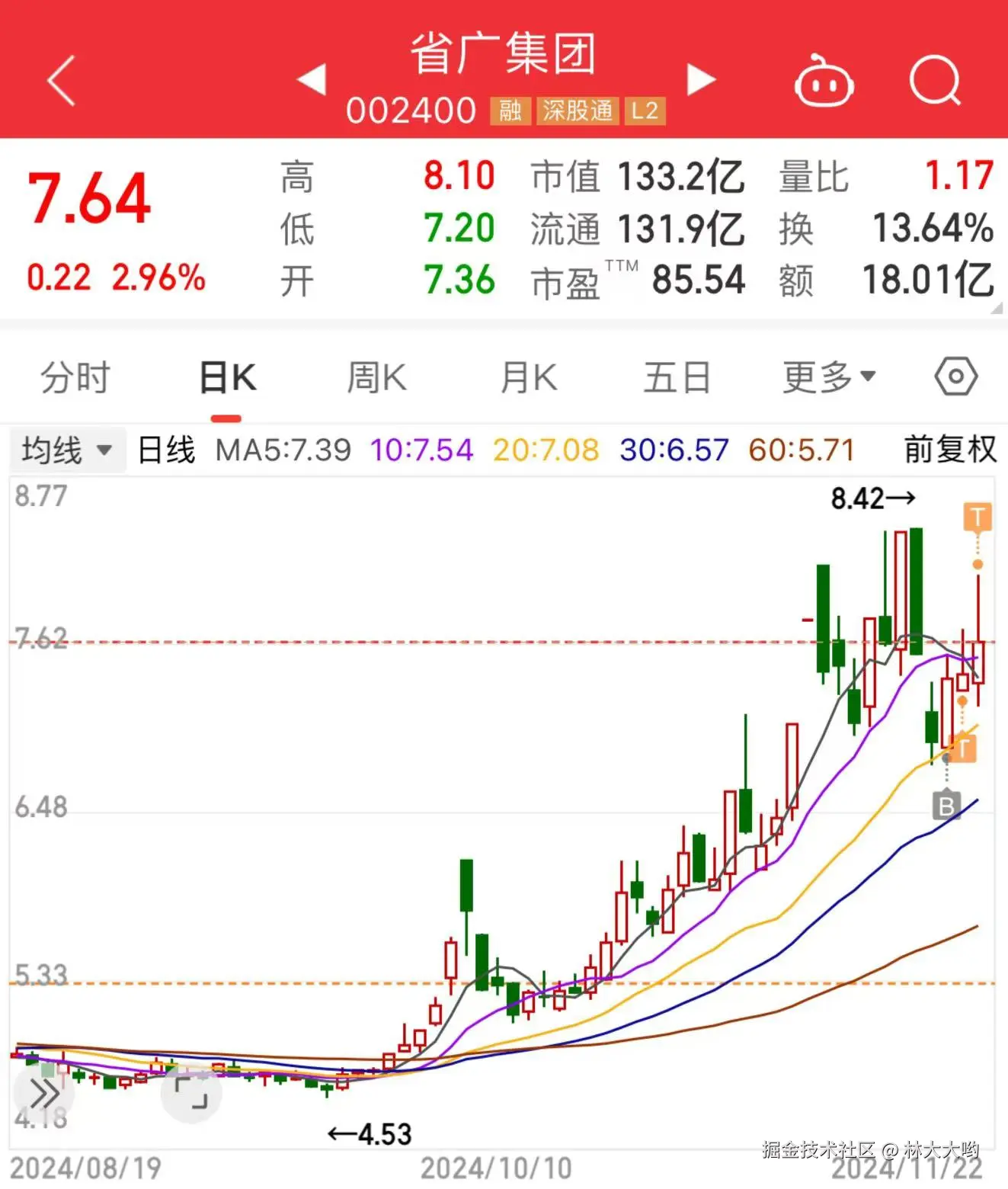The height and width of the screenshot is (1189, 1008).
Task: Tap the fullscreen bracket icon on chart
Action: click(191, 1093)
